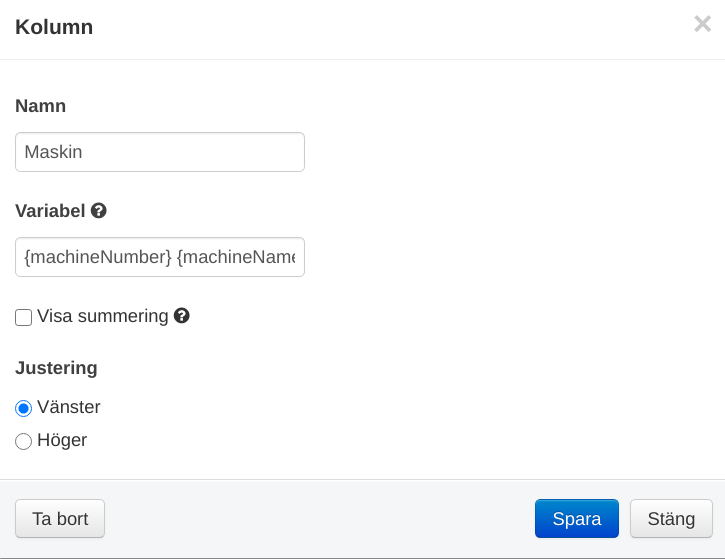Select the Vänster alignment radio button
This screenshot has width=725, height=559.
click(x=24, y=408)
